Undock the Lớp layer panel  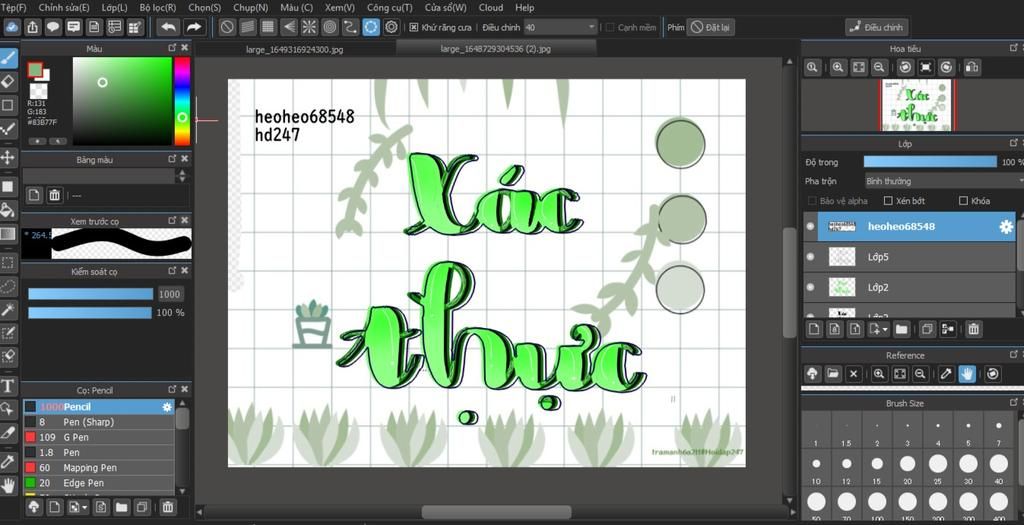point(1014,142)
